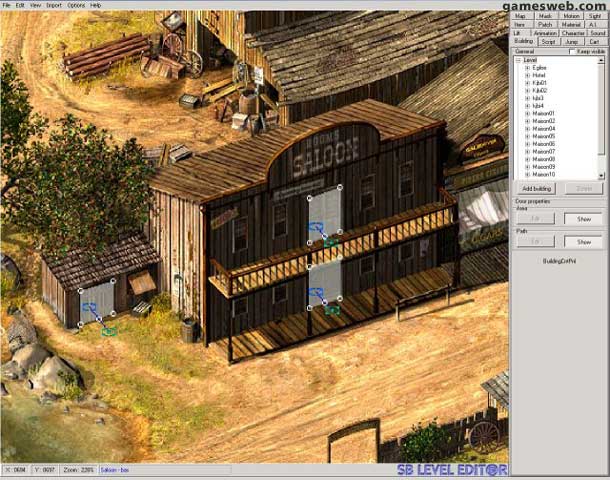
Task: Expand the Maison01 tree node
Action: click(527, 114)
